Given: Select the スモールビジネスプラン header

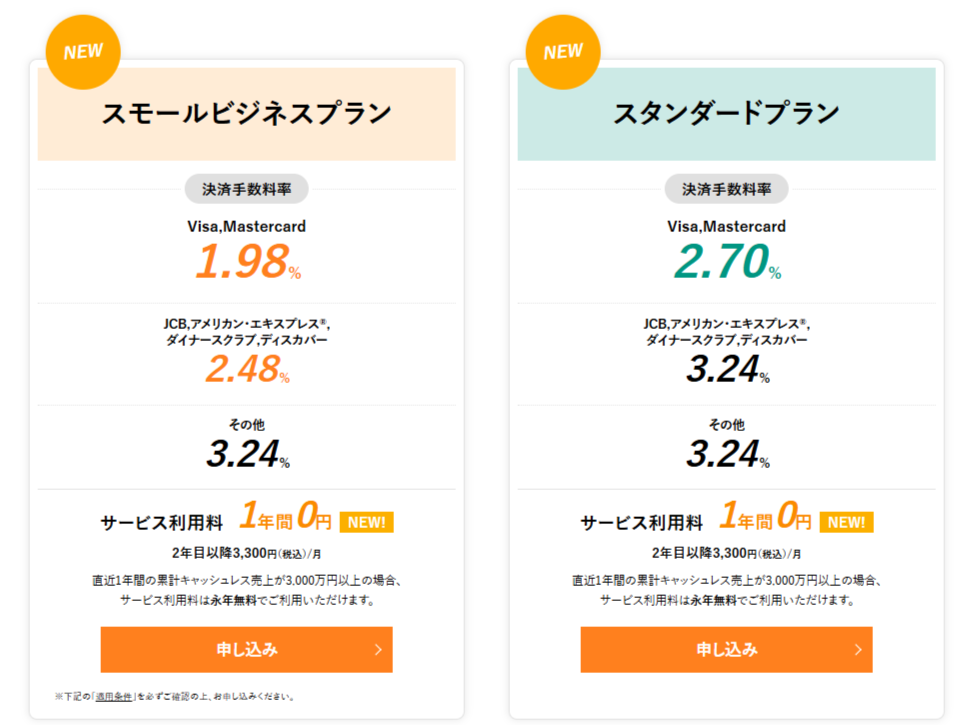Looking at the screenshot, I should 246,113.
